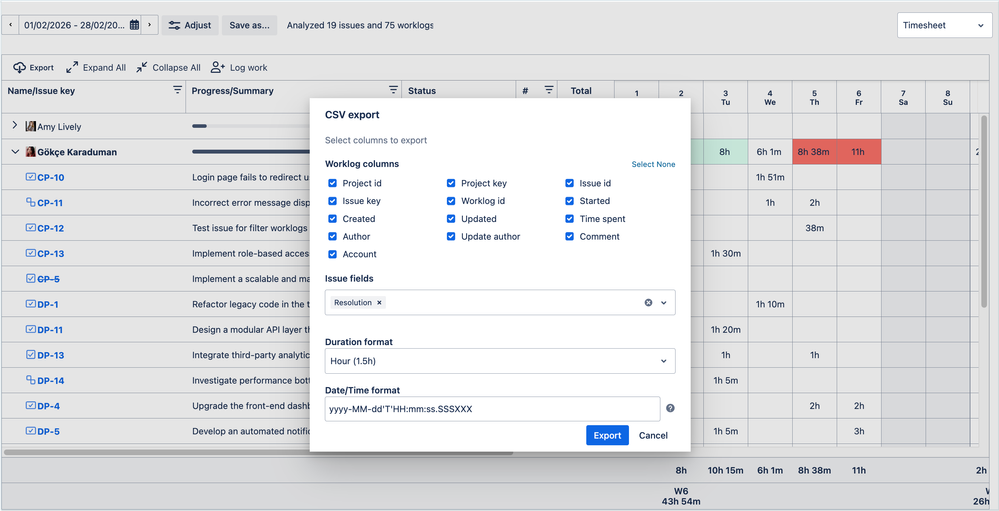Click the CP-13 task type icon
999x511 pixels.
(30, 253)
